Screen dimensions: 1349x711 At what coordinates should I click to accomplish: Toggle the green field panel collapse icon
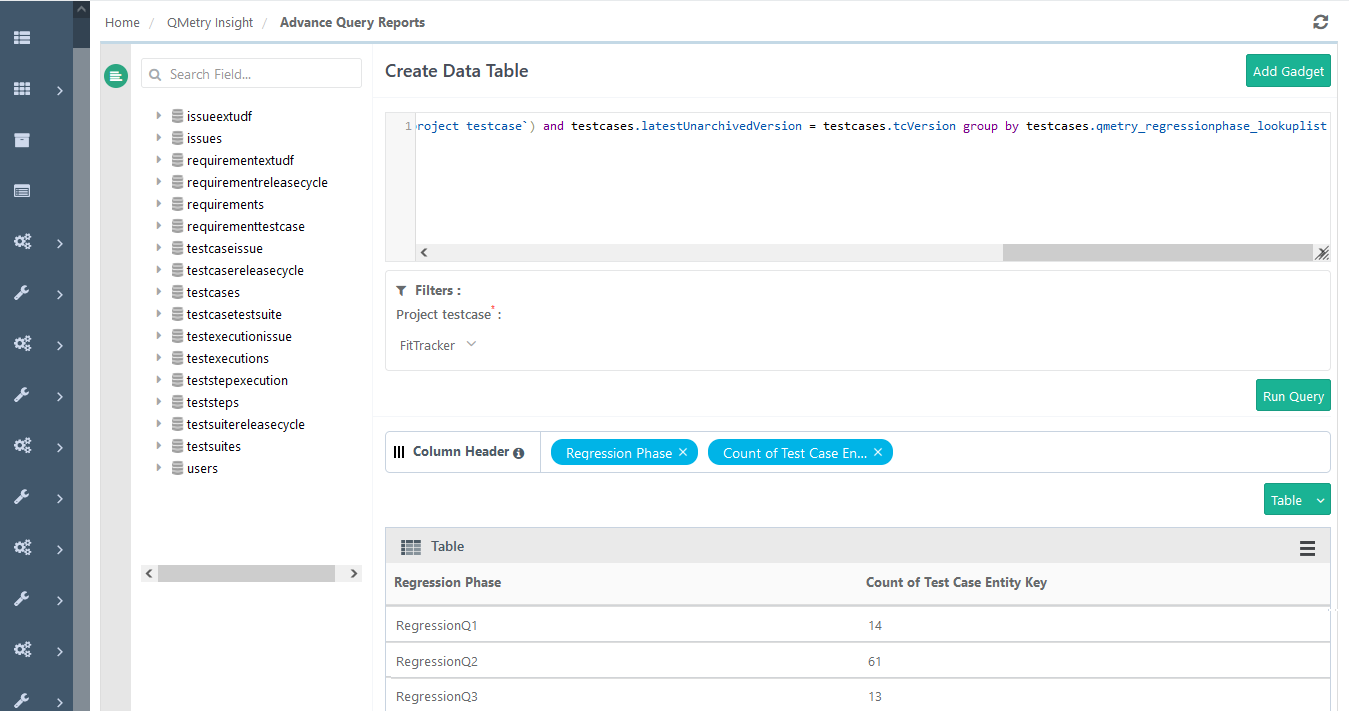[116, 75]
